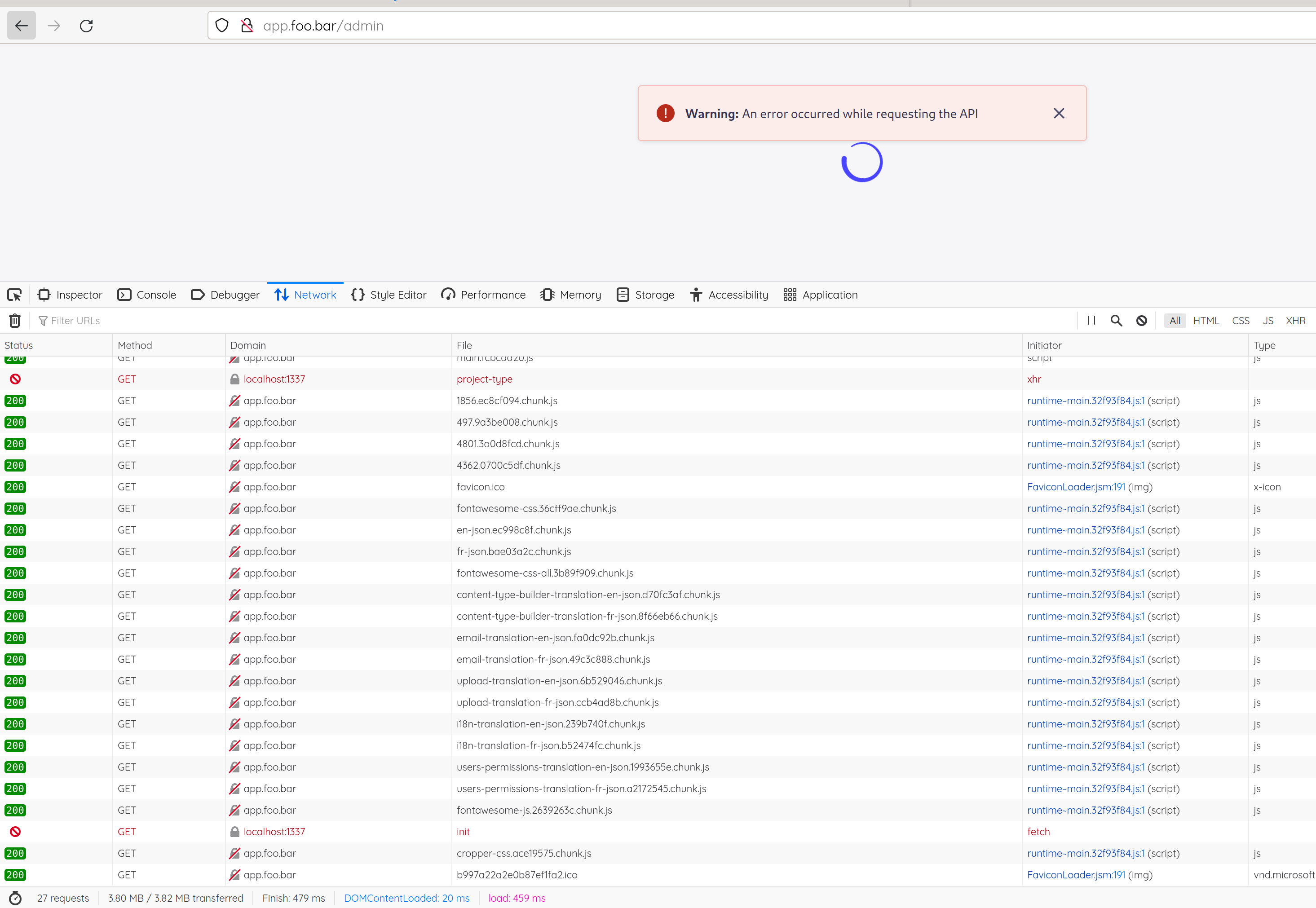The height and width of the screenshot is (908, 1316).
Task: Reload the app.foo.bar page
Action: [87, 26]
